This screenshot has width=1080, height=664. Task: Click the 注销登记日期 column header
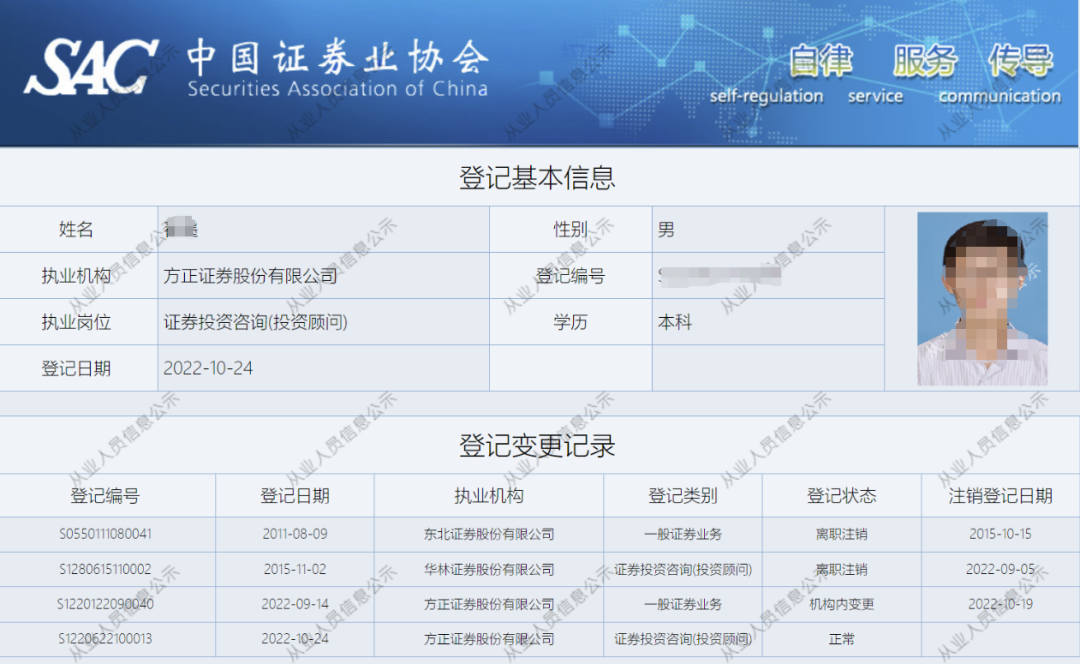click(1000, 496)
